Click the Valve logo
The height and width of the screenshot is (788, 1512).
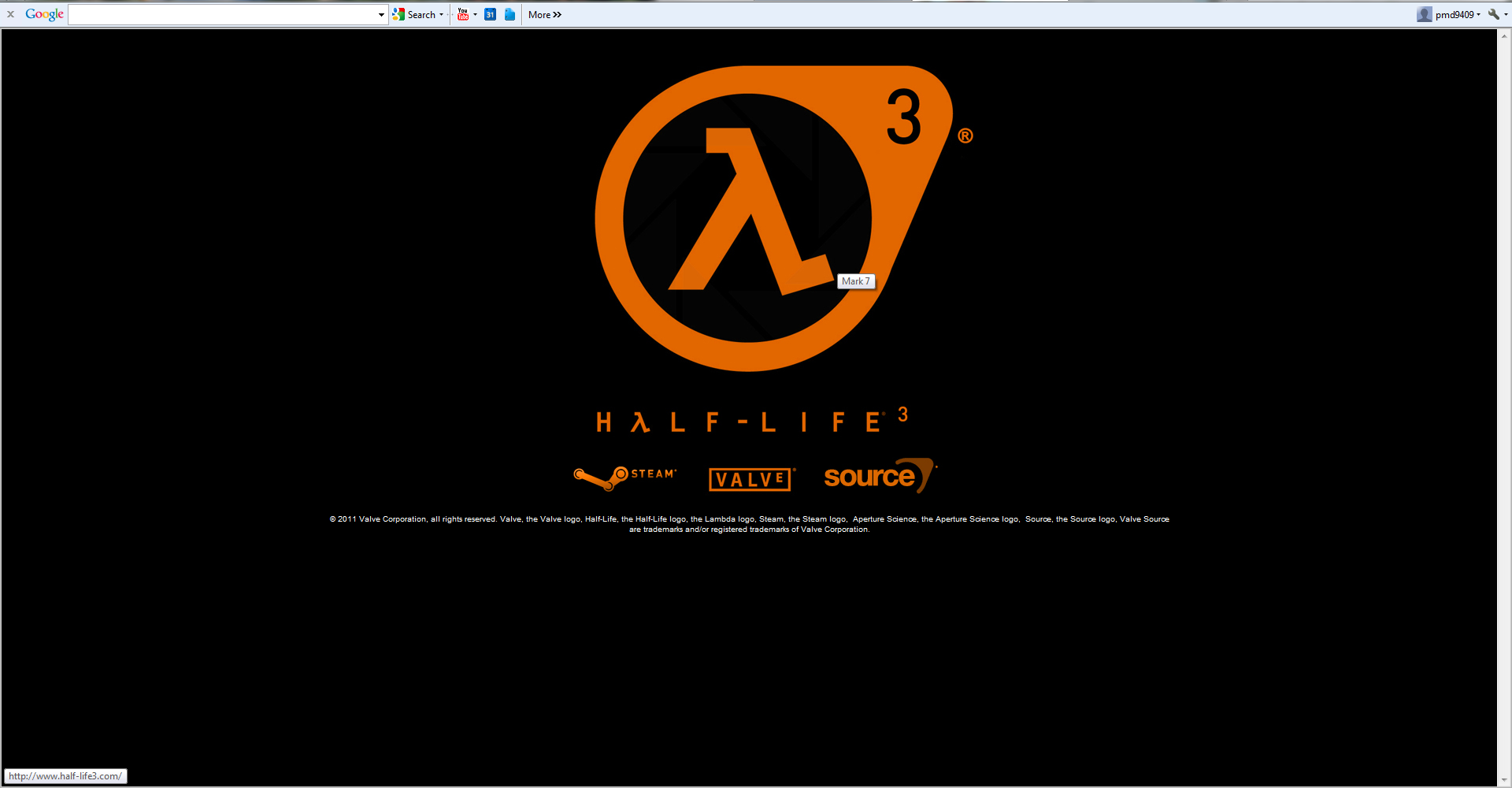pos(751,479)
